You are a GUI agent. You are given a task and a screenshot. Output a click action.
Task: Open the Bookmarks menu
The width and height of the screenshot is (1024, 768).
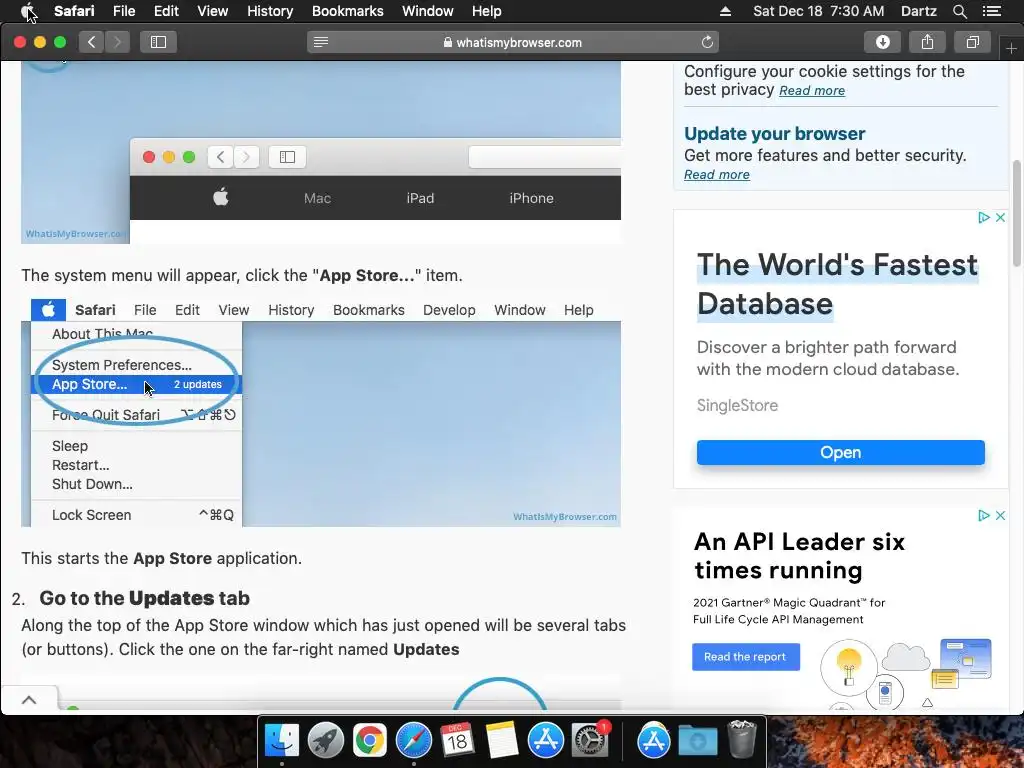[347, 11]
